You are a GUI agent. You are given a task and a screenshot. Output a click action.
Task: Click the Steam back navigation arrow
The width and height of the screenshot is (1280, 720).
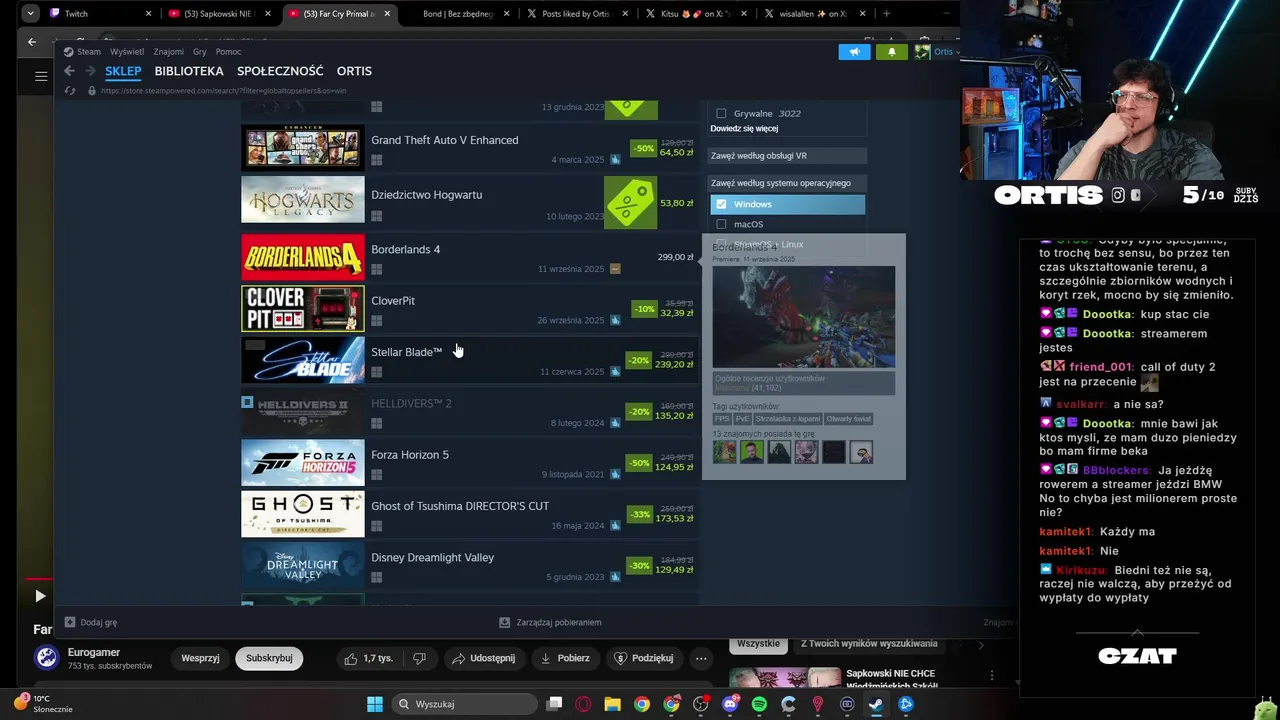pos(69,71)
